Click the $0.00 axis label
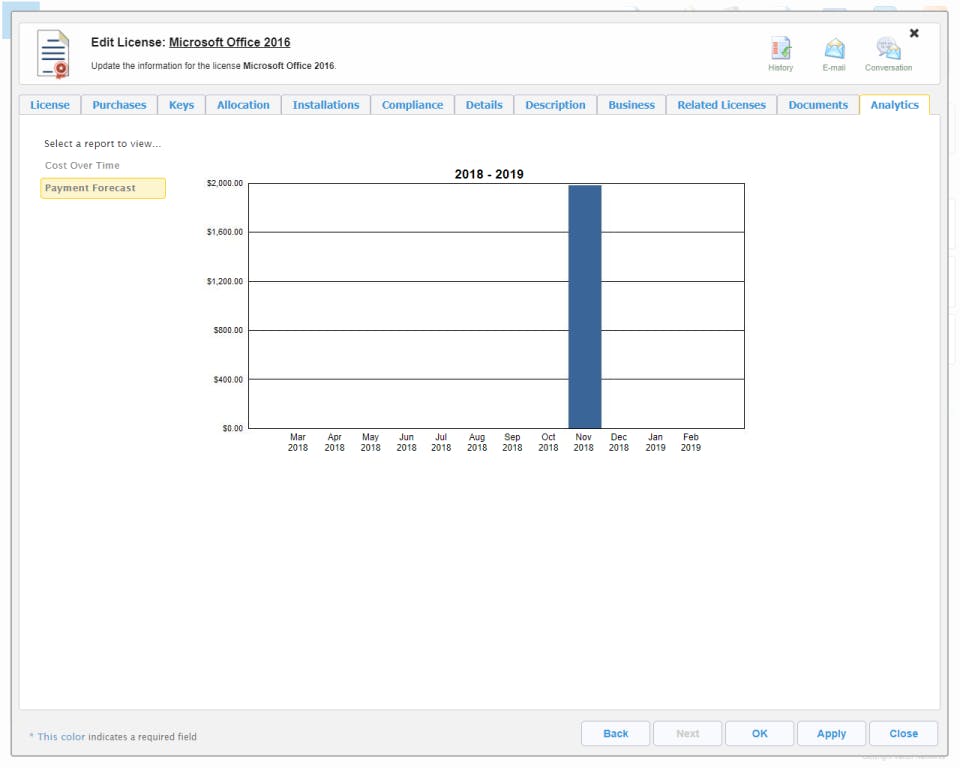This screenshot has height=768, width=960. pos(233,428)
